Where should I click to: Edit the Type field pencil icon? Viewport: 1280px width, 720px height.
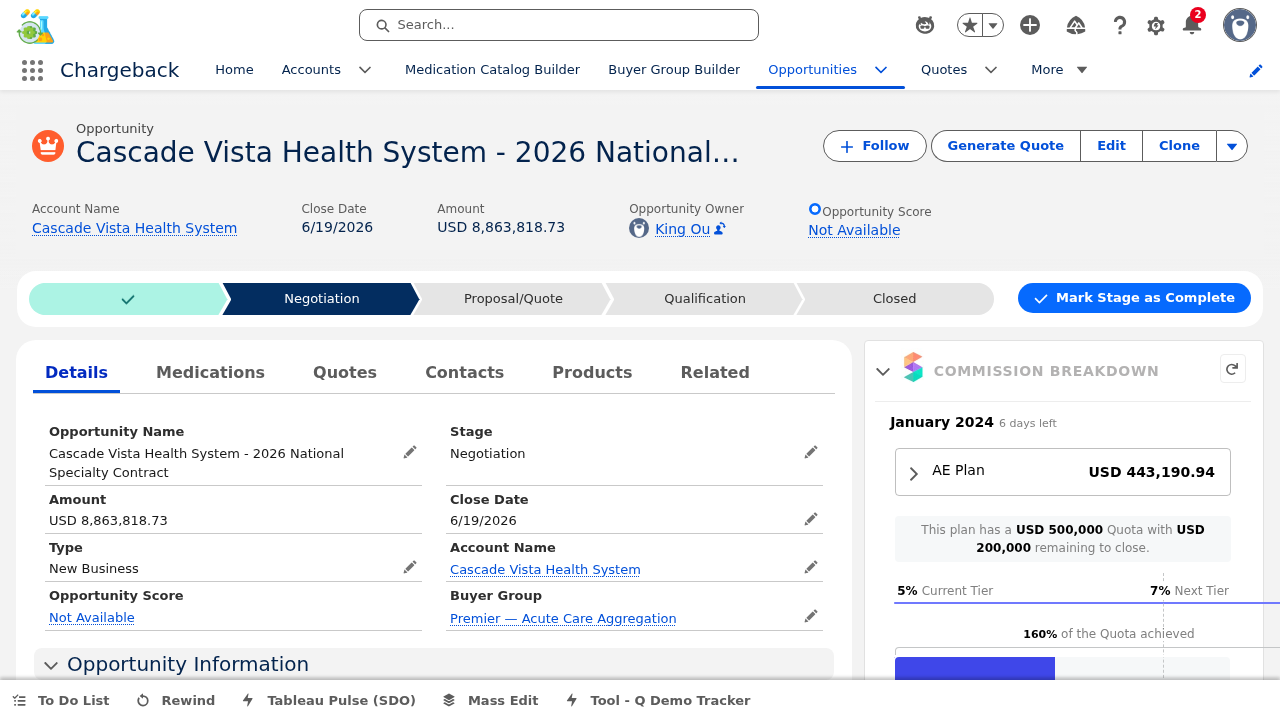click(x=410, y=567)
